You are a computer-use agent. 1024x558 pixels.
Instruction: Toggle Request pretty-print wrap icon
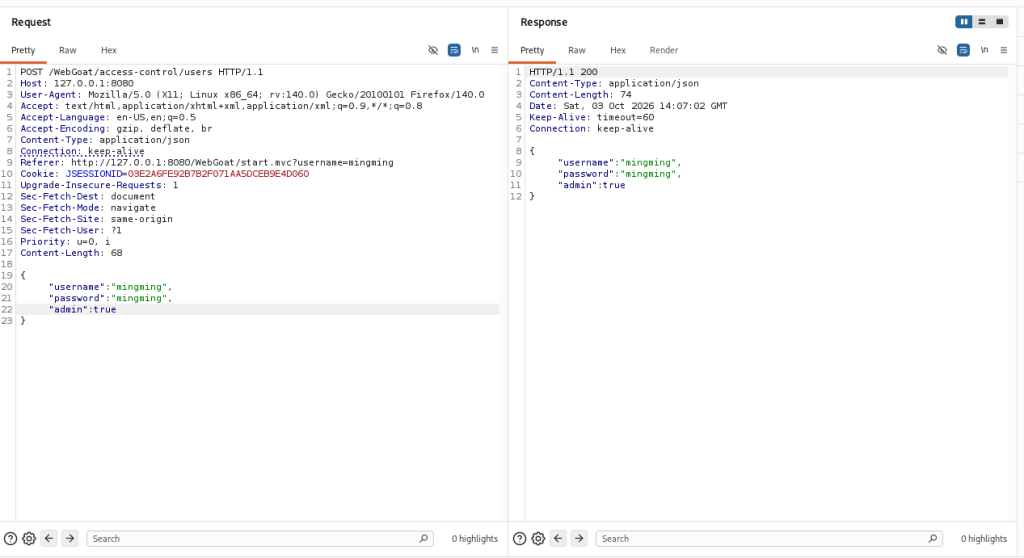click(x=454, y=50)
